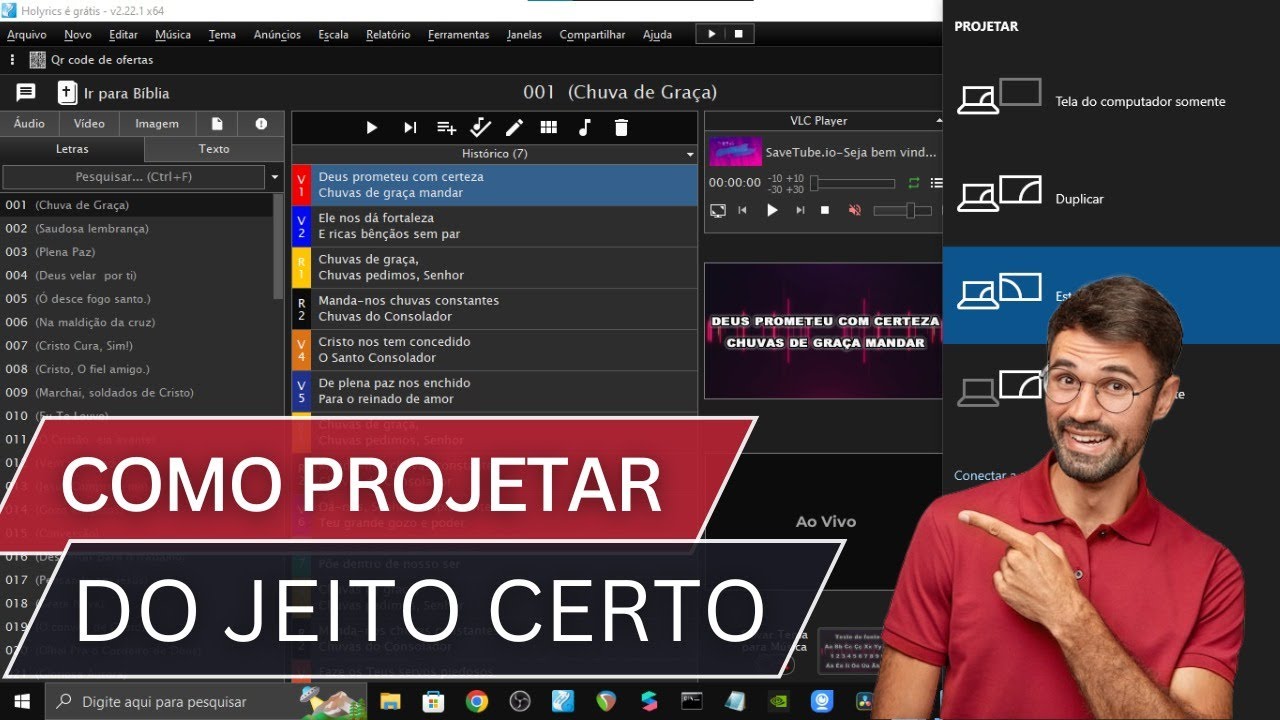Screen dimensions: 1280x720
Task: Switch to the Áudio tab
Action: pyautogui.click(x=29, y=124)
